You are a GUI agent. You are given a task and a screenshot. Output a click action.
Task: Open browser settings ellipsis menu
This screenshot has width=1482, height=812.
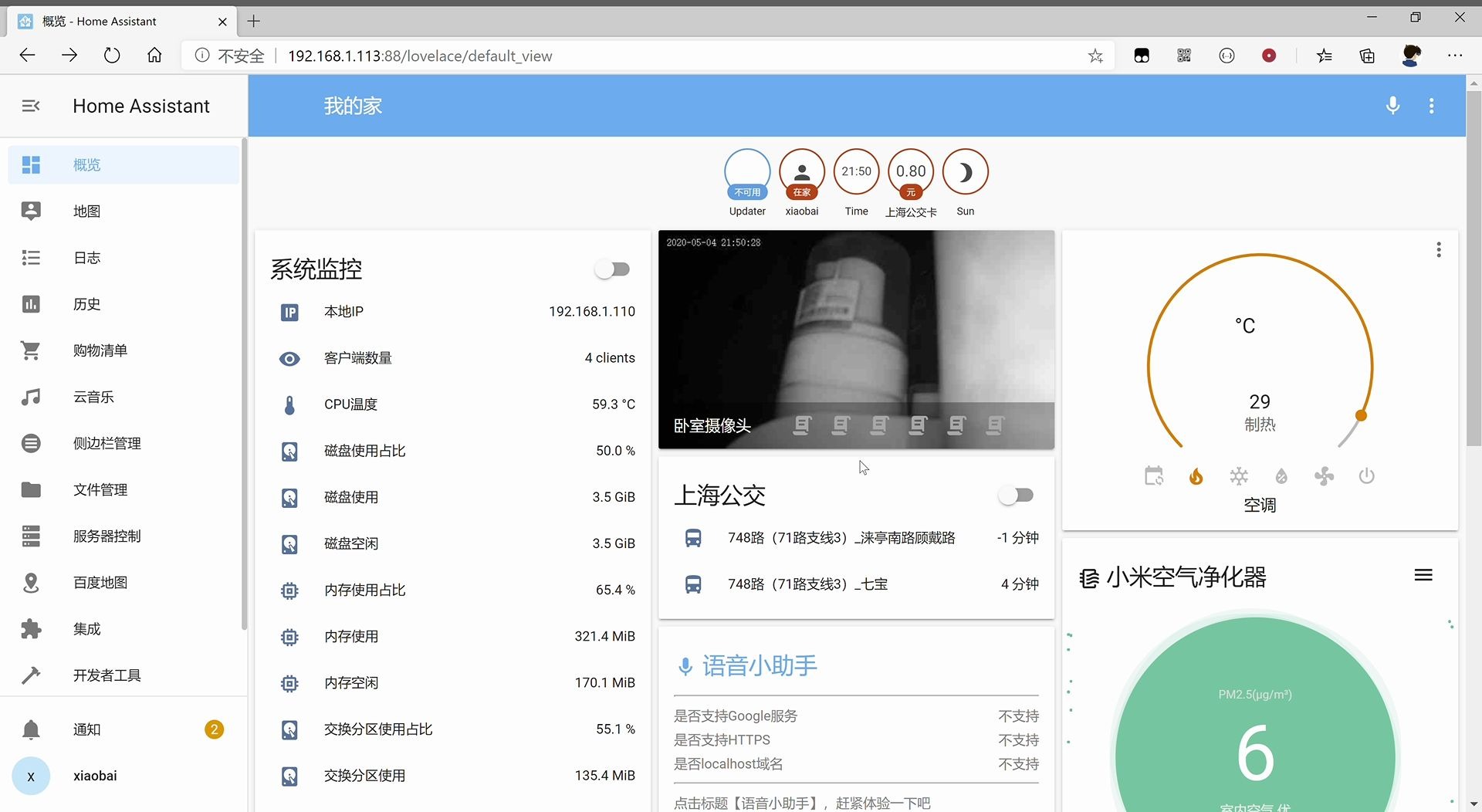point(1454,56)
